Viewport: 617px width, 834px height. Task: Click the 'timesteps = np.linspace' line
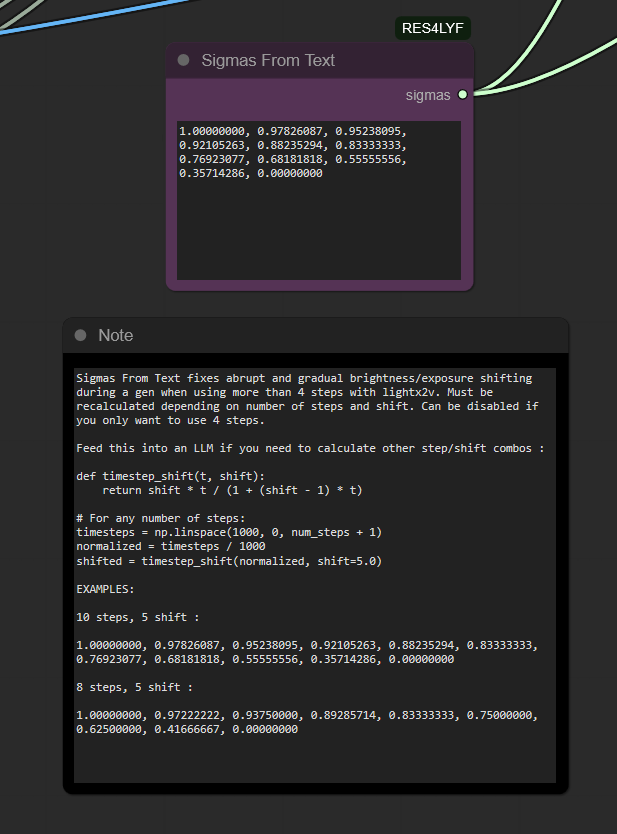tap(229, 532)
